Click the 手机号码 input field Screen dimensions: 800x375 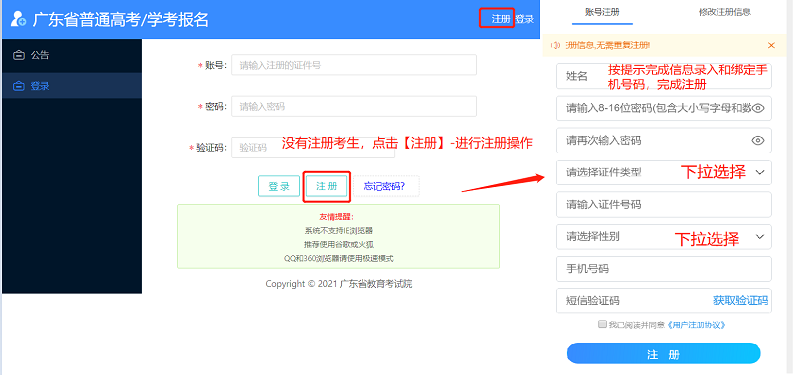(664, 269)
